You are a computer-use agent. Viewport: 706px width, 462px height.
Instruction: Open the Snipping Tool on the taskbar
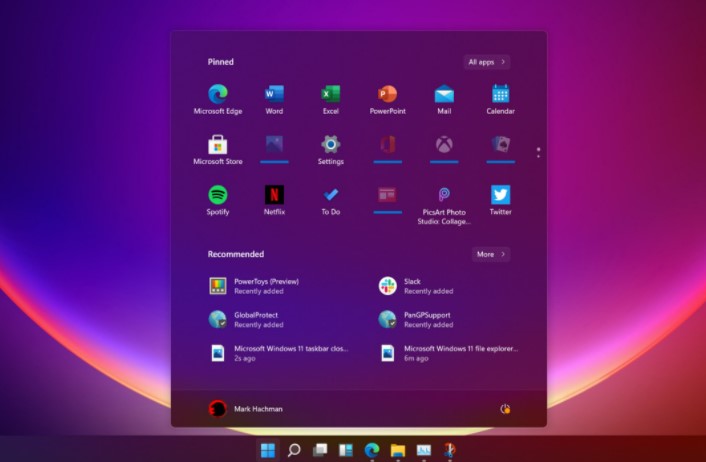pyautogui.click(x=450, y=449)
